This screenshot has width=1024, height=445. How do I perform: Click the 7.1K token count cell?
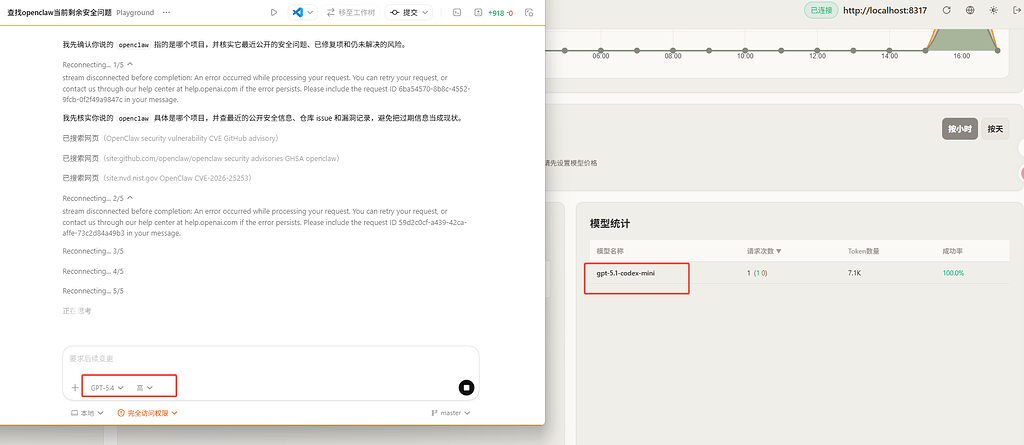tap(856, 273)
